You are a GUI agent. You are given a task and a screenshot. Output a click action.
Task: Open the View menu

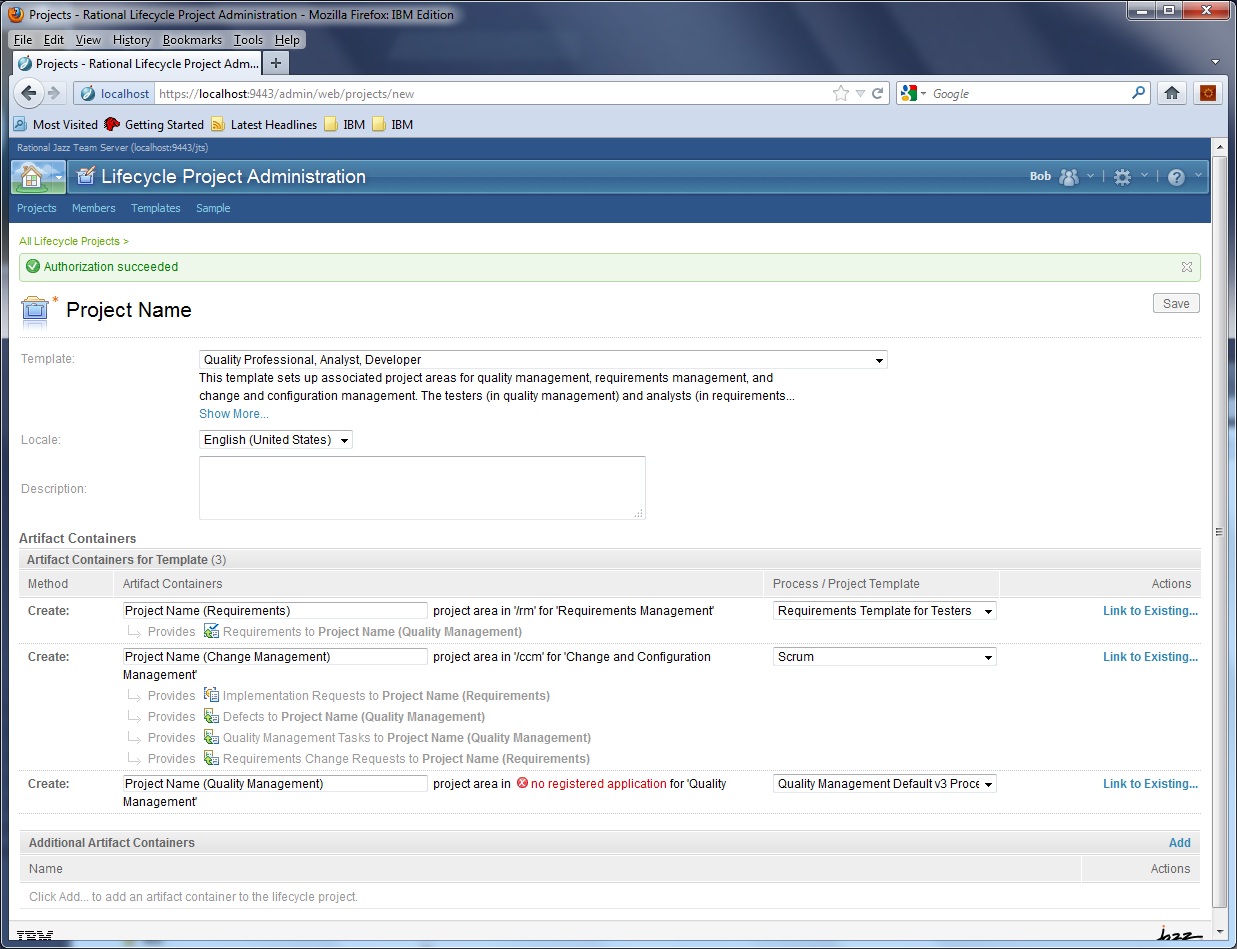[88, 40]
